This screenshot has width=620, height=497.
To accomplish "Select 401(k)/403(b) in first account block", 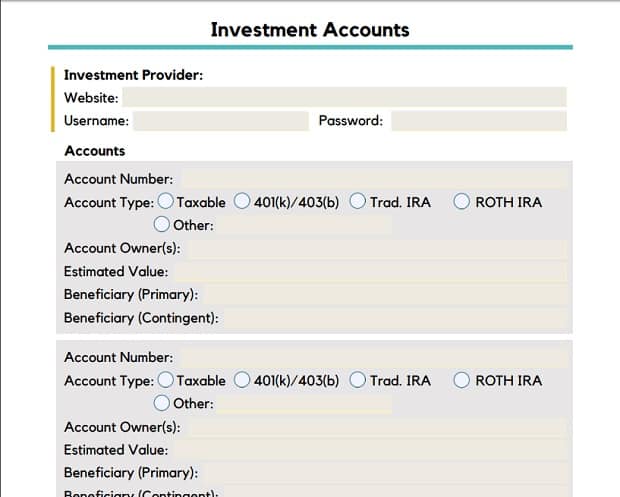I will point(242,201).
